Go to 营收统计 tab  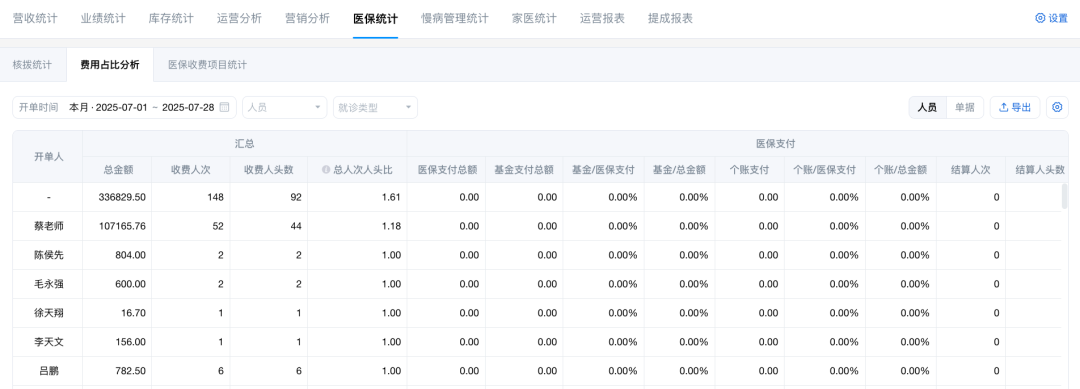(x=35, y=19)
